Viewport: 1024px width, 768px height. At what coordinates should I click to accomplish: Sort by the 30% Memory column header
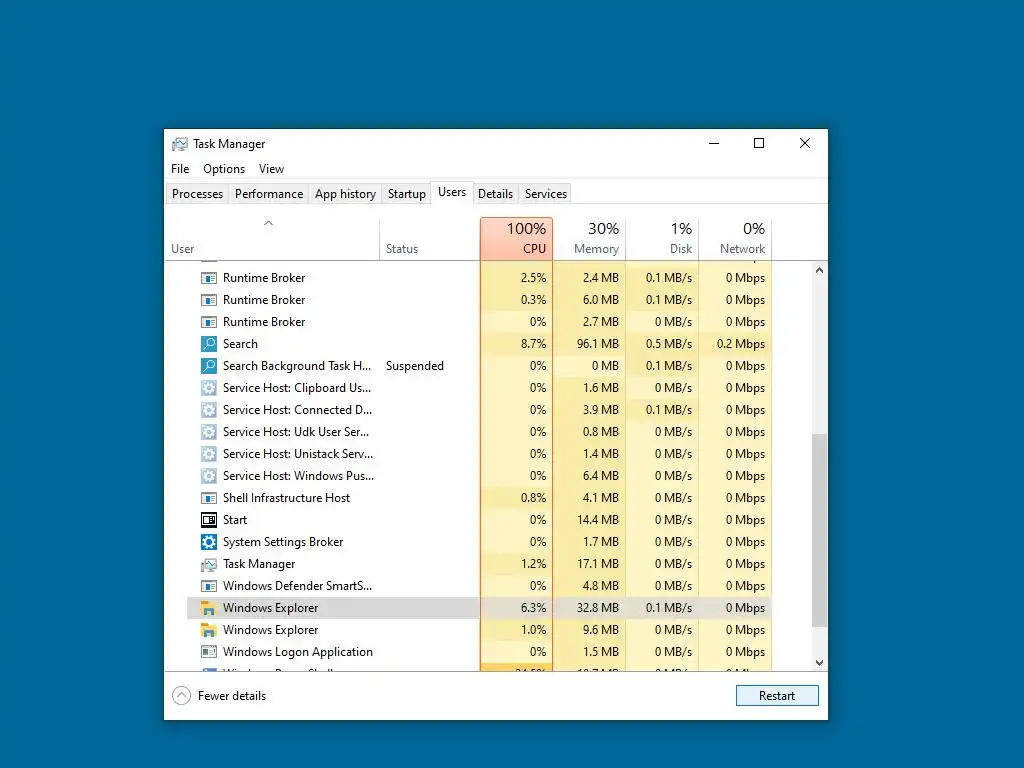click(x=590, y=239)
